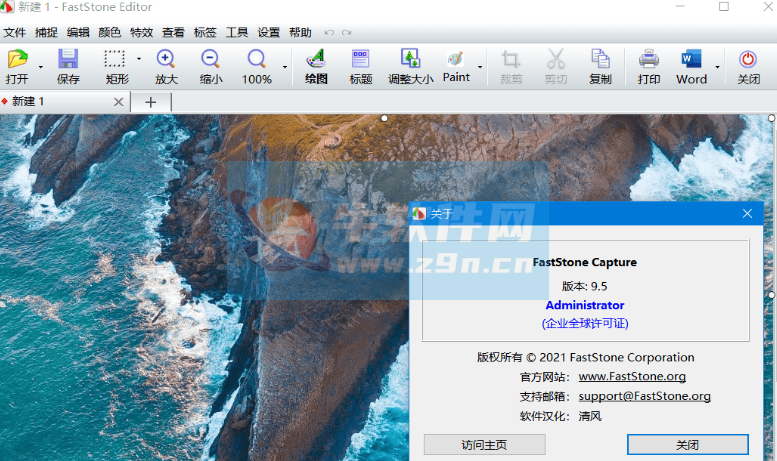This screenshot has width=777, height=461.
Task: Open the 编辑 menu
Action: click(x=78, y=33)
